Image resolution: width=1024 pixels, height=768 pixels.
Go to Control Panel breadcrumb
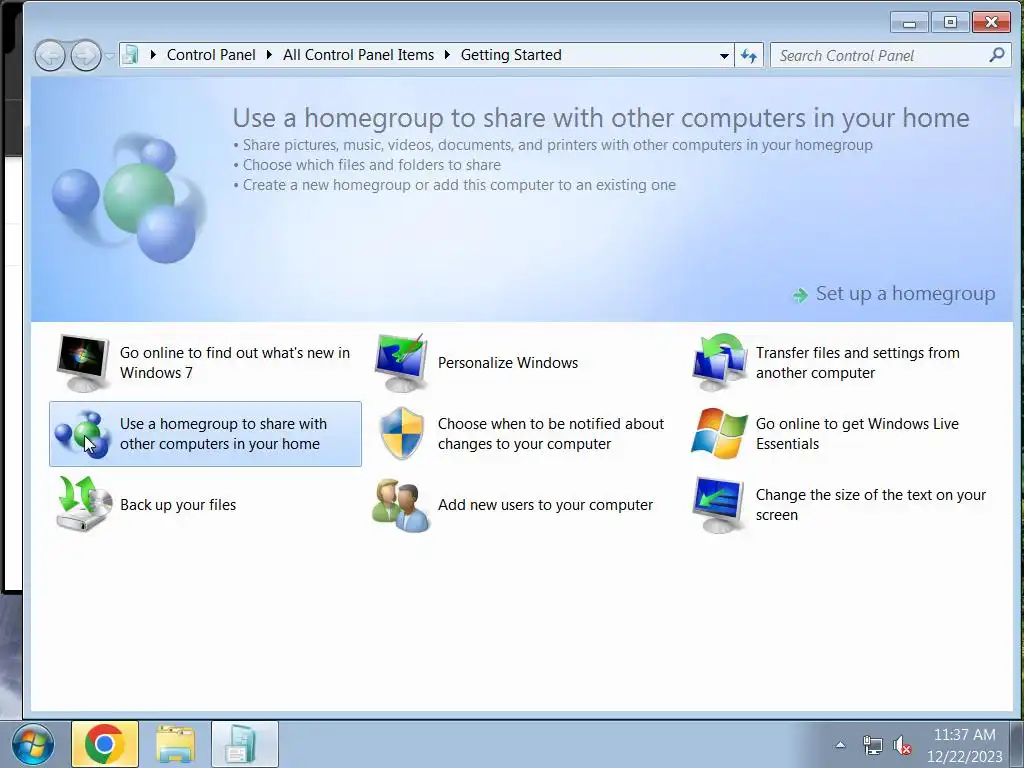pyautogui.click(x=211, y=55)
